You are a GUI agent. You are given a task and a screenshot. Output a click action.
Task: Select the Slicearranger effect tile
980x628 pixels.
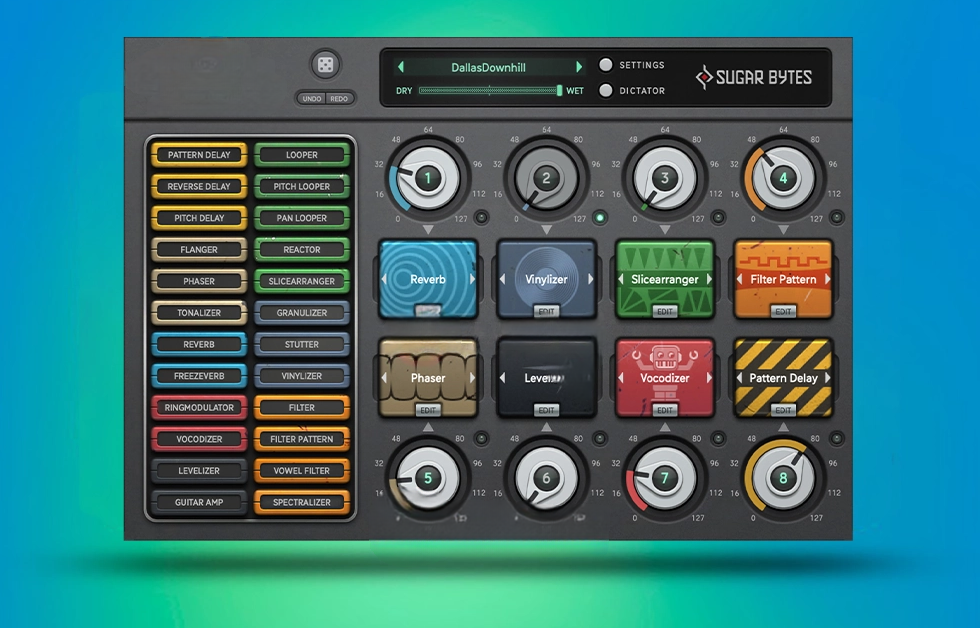coord(665,279)
